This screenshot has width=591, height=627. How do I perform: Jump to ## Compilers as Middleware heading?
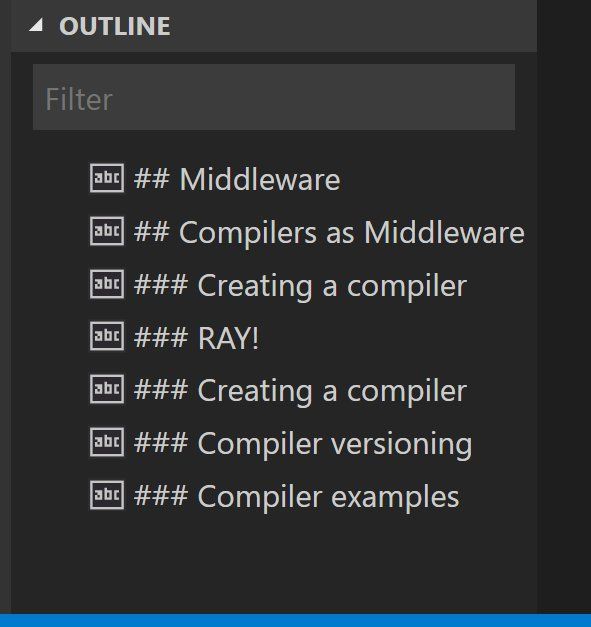tap(329, 232)
